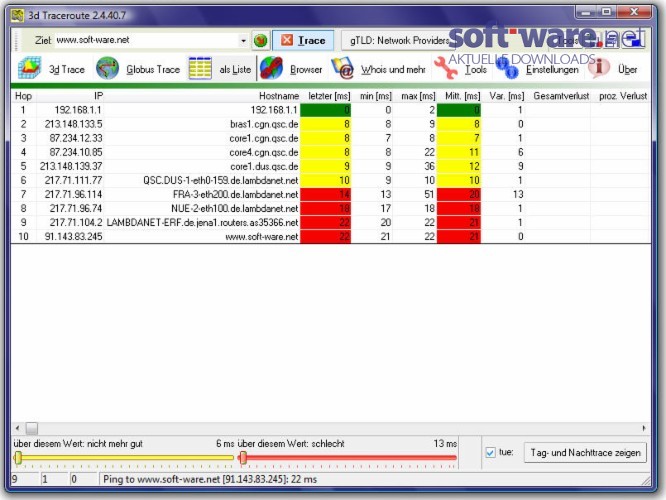This screenshot has width=666, height=500.
Task: Open the Tools wrench icon
Action: pos(445,68)
